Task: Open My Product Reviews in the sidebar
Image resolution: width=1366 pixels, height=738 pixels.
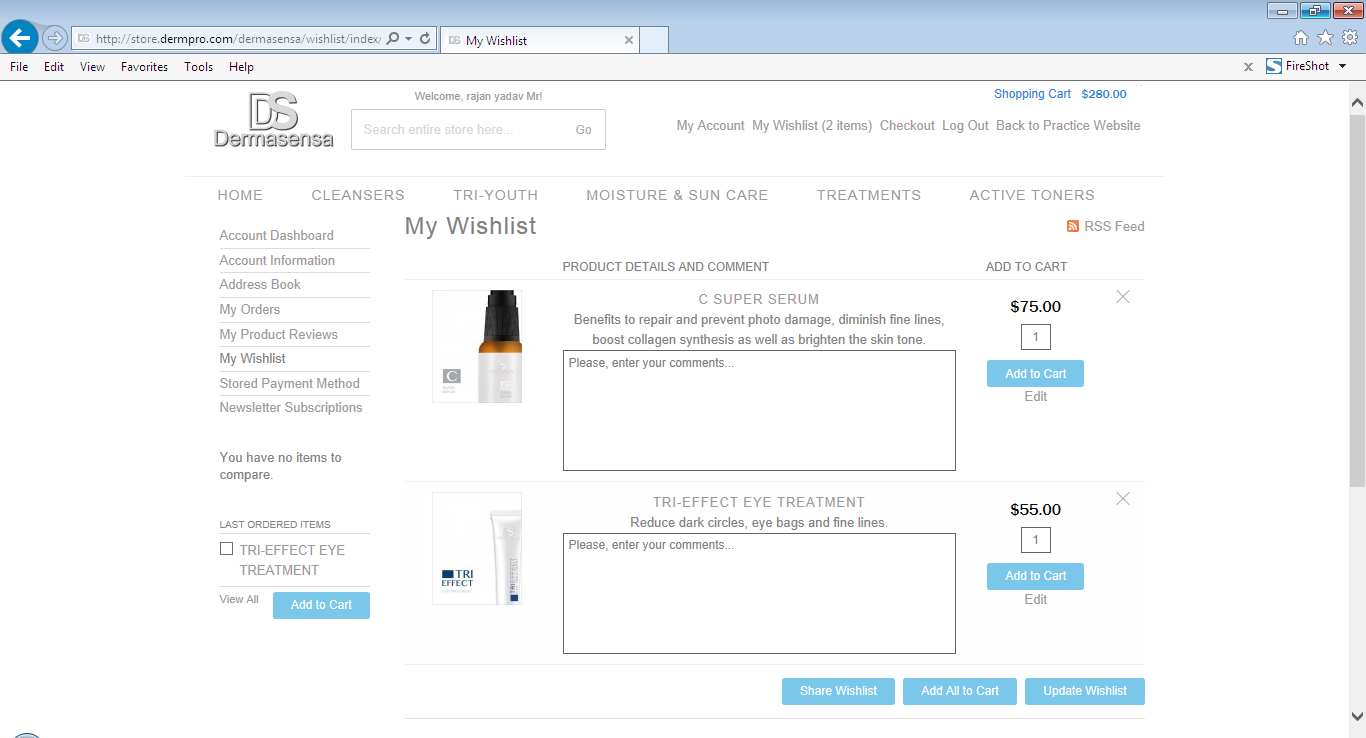Action: pyautogui.click(x=279, y=334)
